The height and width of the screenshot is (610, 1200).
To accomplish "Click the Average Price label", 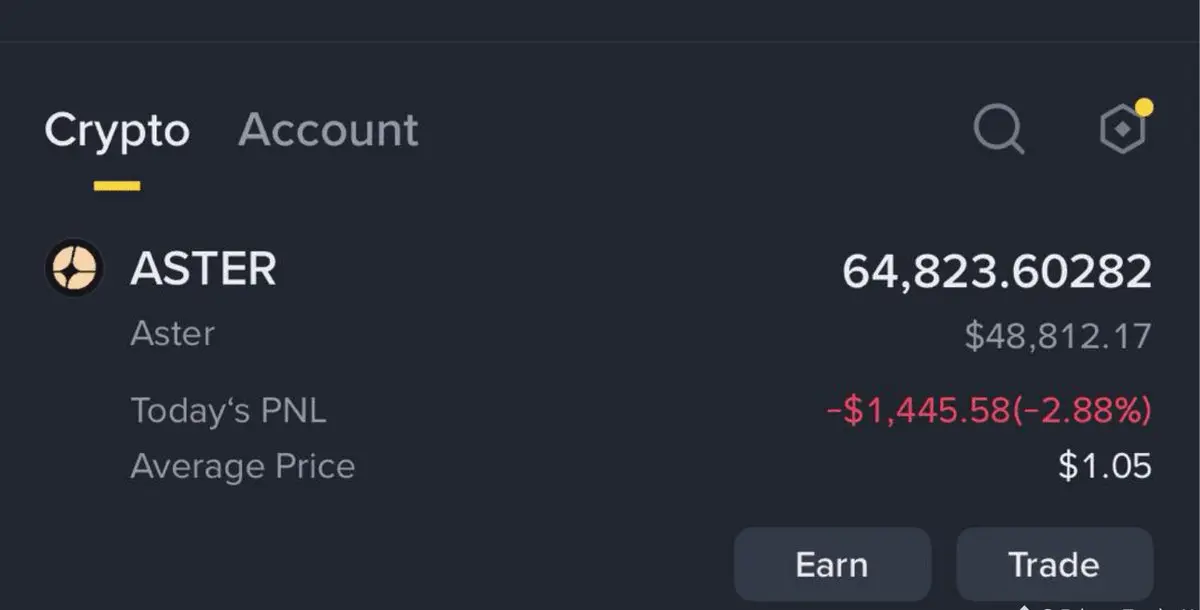I will [x=242, y=466].
